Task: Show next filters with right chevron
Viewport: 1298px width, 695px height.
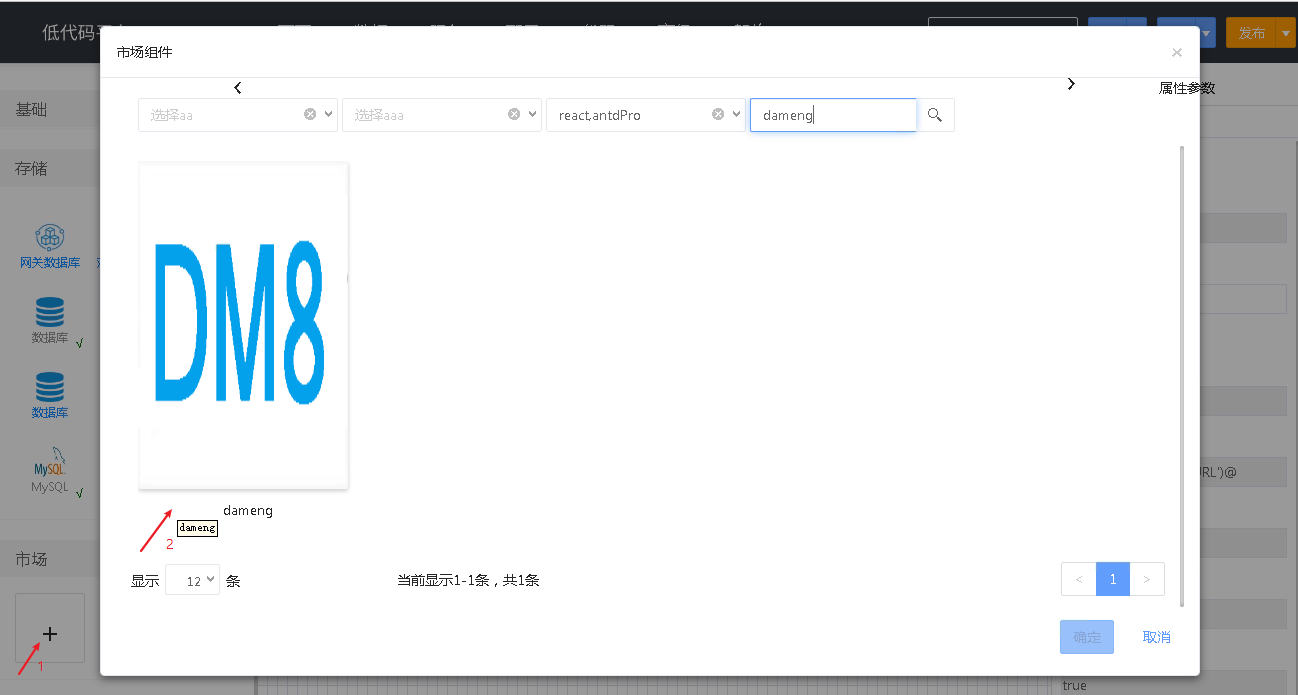Action: [x=1071, y=84]
